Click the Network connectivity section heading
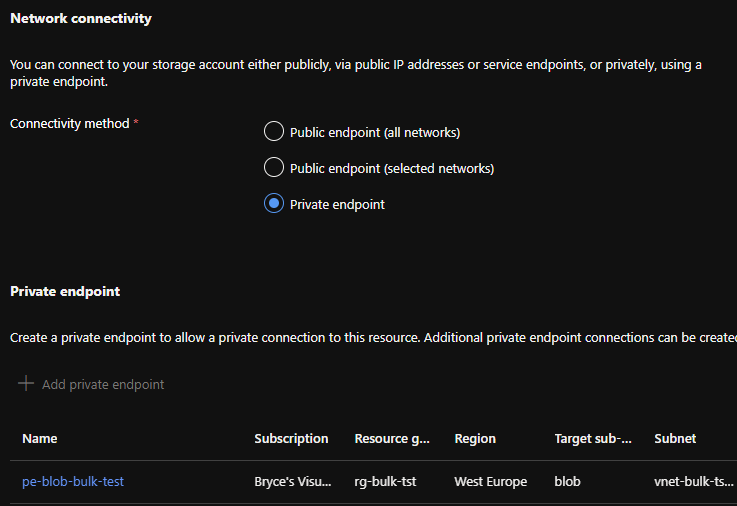This screenshot has height=506, width=737. click(80, 19)
